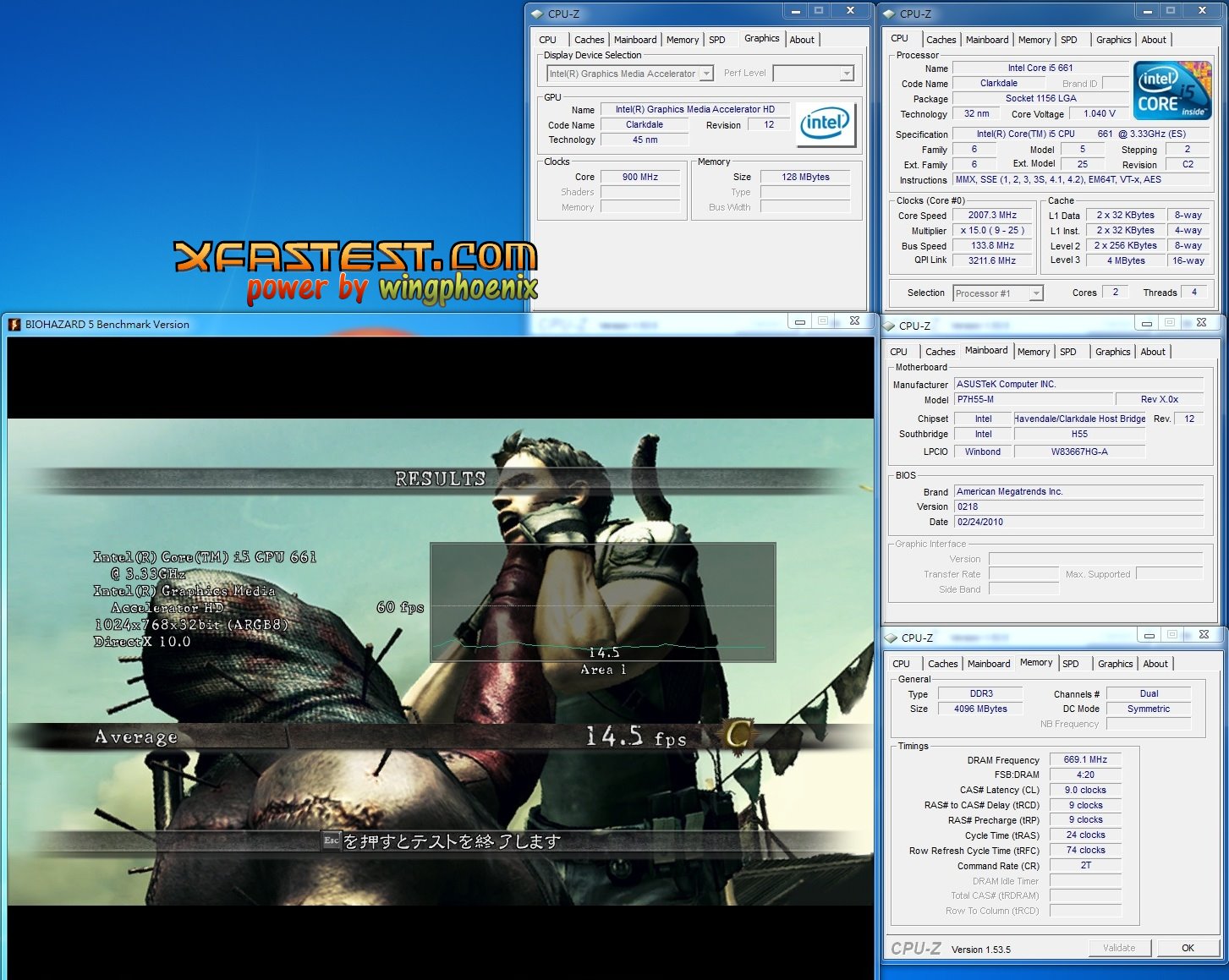The image size is (1229, 980).
Task: Click the Esc key icon in the benchmark
Action: (332, 840)
